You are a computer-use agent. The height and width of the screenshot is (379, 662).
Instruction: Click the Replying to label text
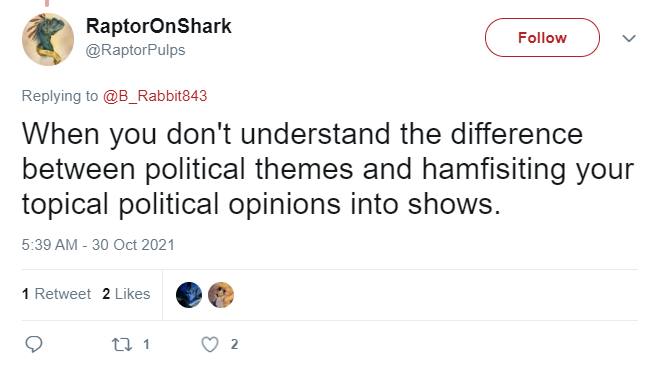tap(60, 96)
